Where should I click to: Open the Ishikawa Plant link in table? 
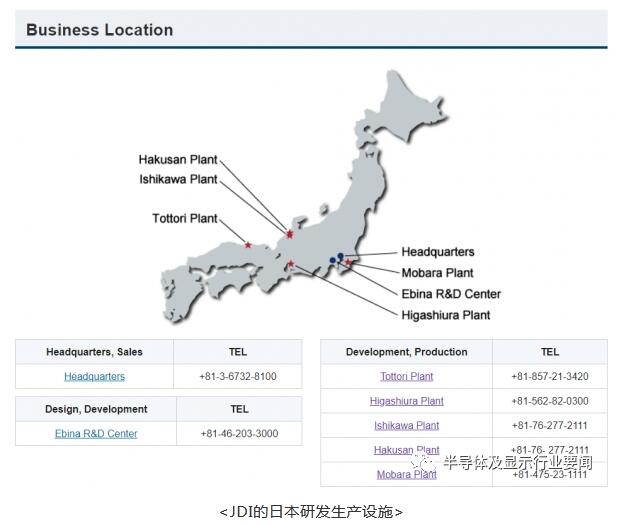(406, 425)
